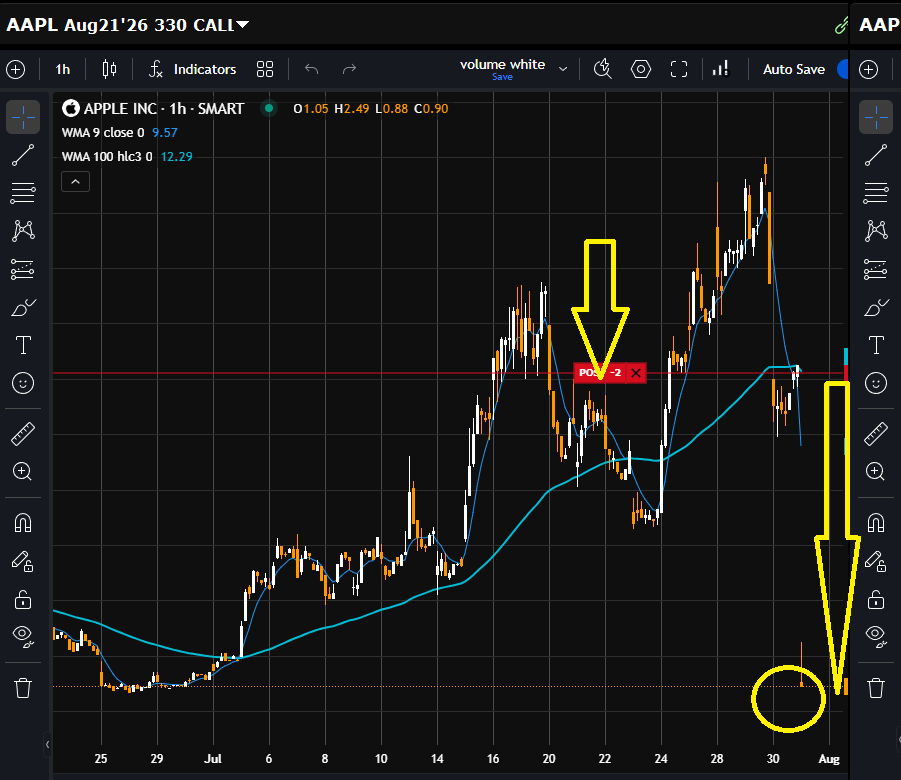The image size is (901, 780).
Task: Save the volume white layout
Action: click(x=502, y=77)
